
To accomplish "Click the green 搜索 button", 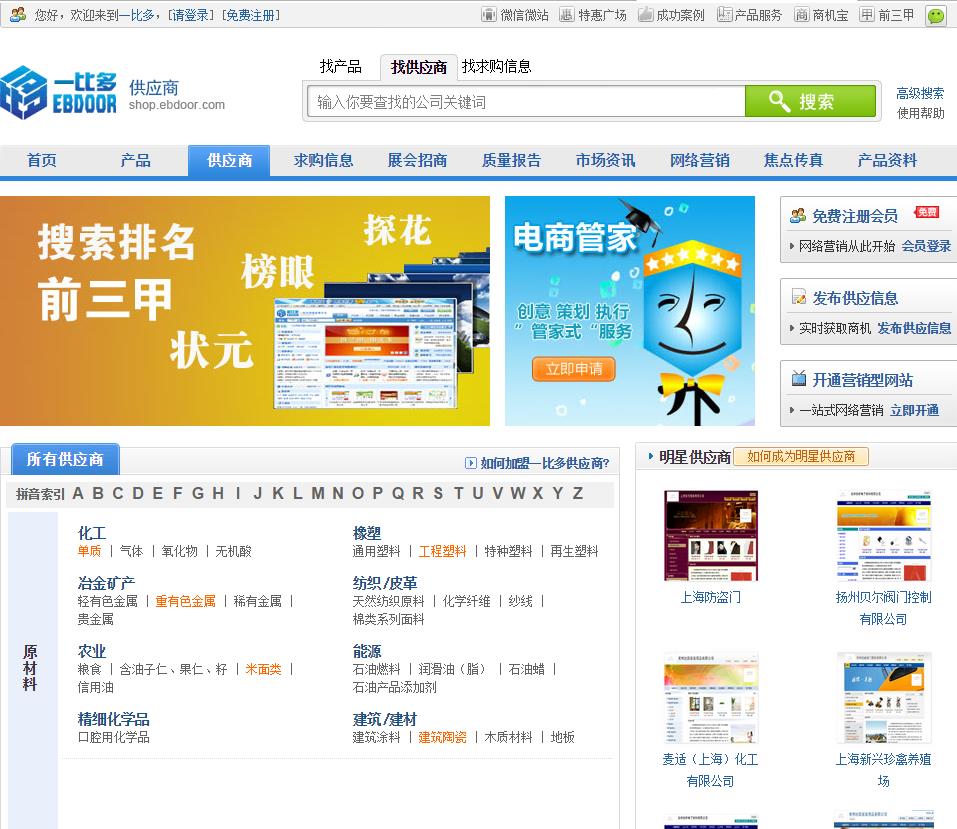I will pyautogui.click(x=811, y=101).
